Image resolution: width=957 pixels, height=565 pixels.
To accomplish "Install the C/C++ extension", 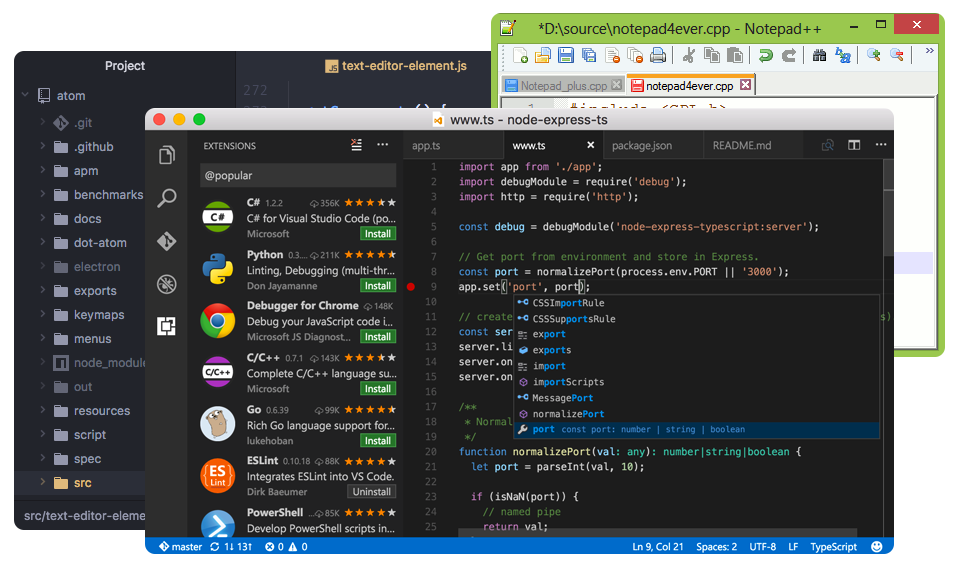I will coord(378,389).
